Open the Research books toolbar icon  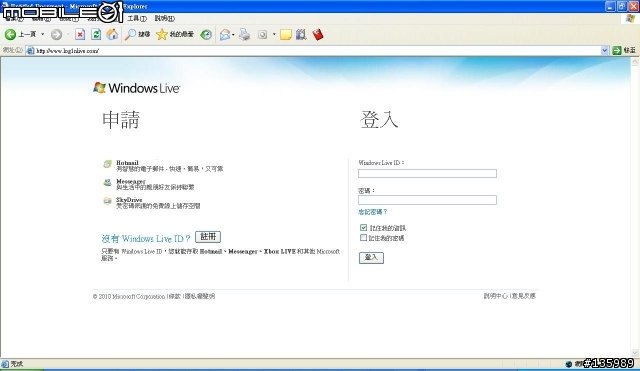point(301,35)
